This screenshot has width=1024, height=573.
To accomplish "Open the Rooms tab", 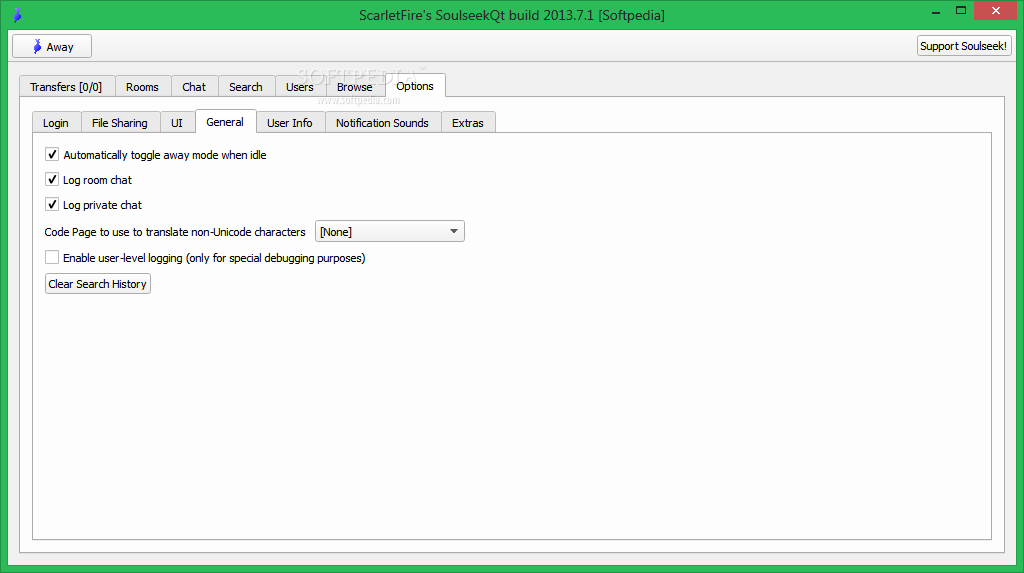I will point(142,87).
